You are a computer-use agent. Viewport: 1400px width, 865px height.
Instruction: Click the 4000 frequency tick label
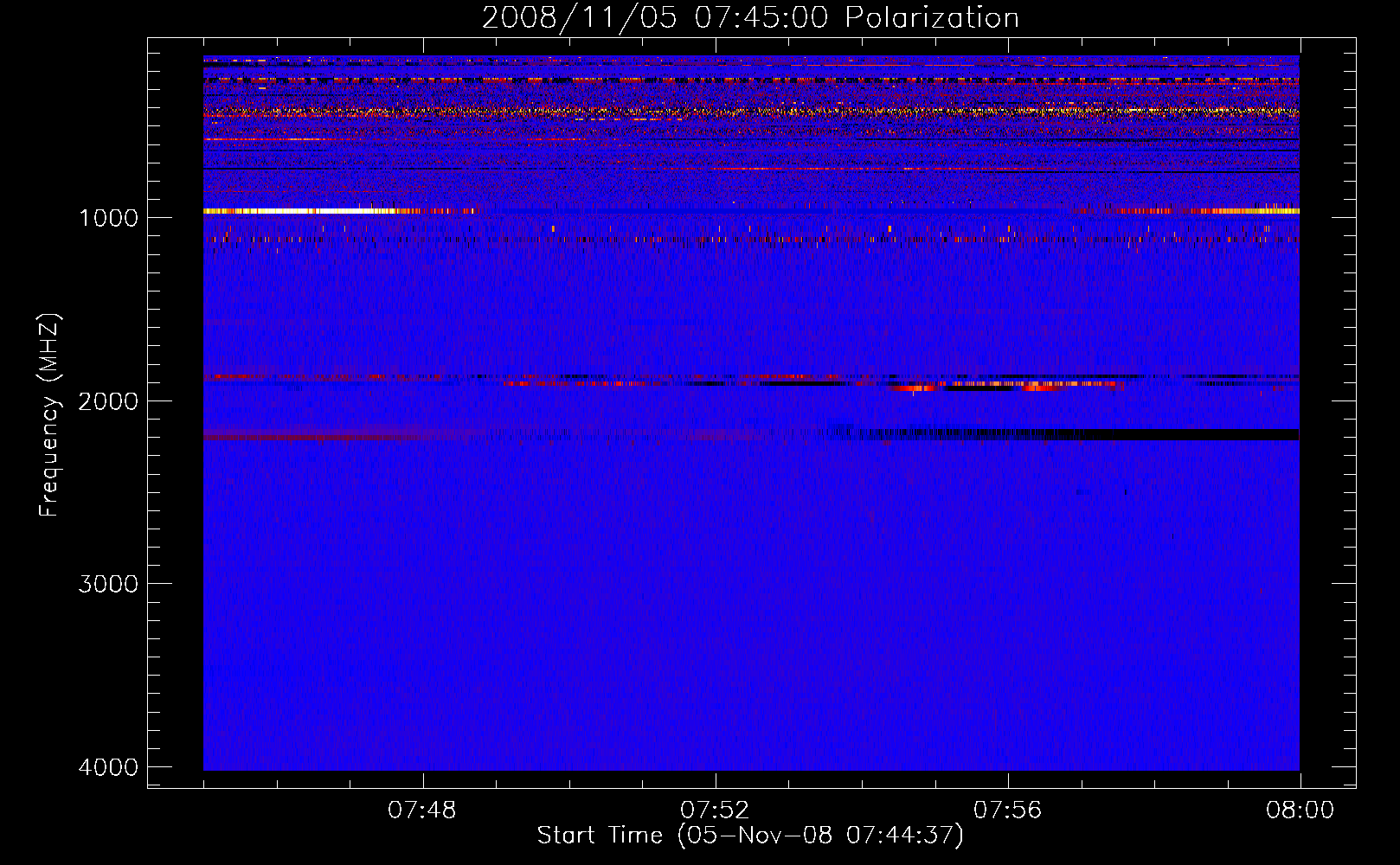(x=108, y=767)
